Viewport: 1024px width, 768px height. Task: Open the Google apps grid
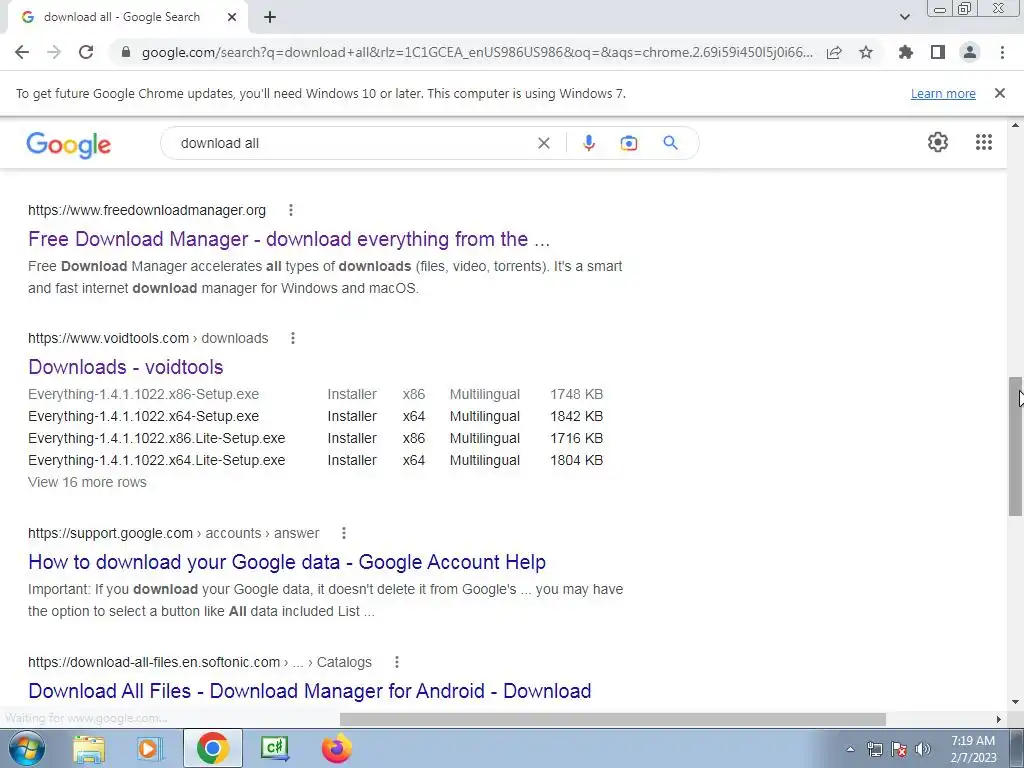(x=984, y=142)
